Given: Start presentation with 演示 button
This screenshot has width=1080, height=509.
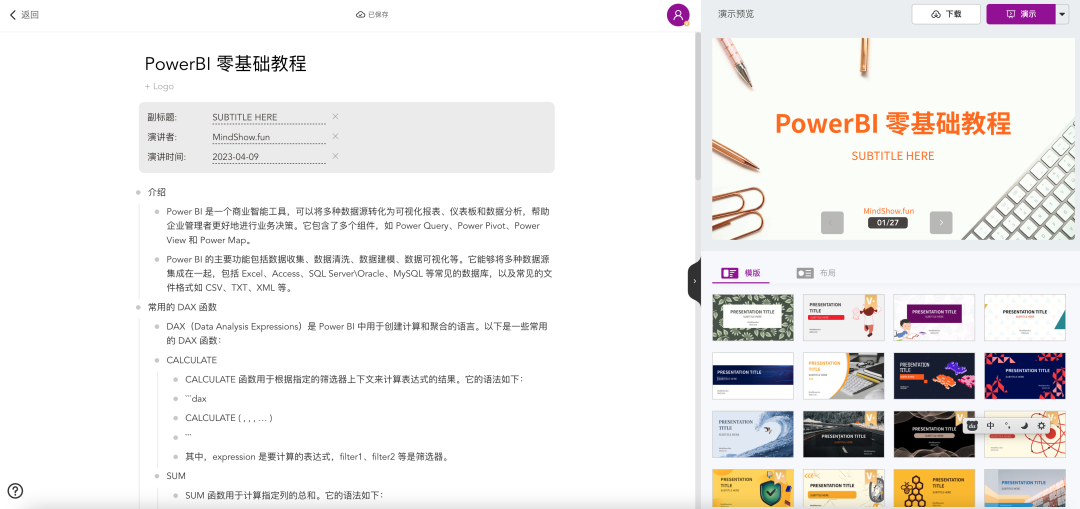Looking at the screenshot, I should click(x=1021, y=14).
